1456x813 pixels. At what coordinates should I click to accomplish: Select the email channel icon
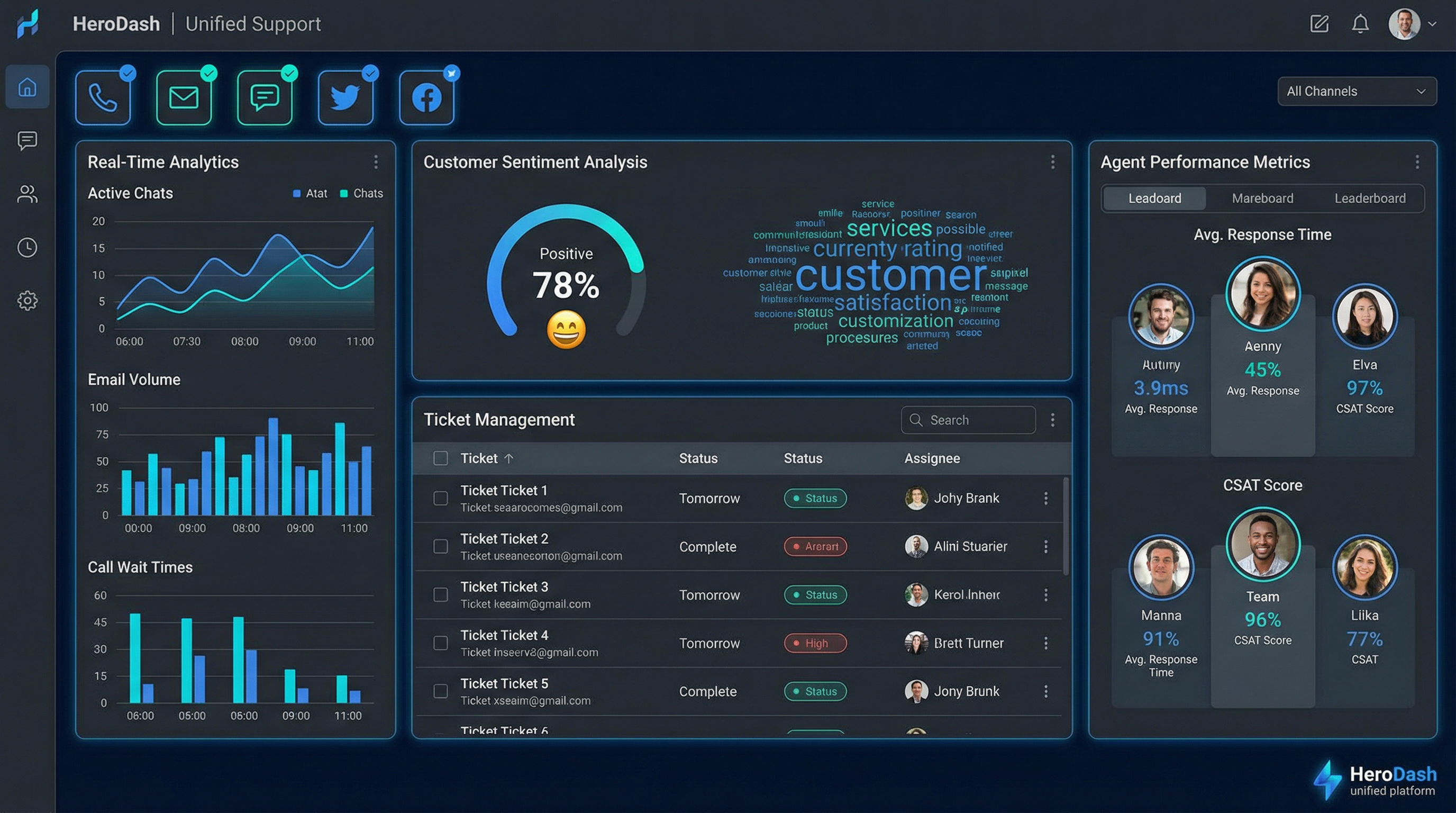[184, 98]
